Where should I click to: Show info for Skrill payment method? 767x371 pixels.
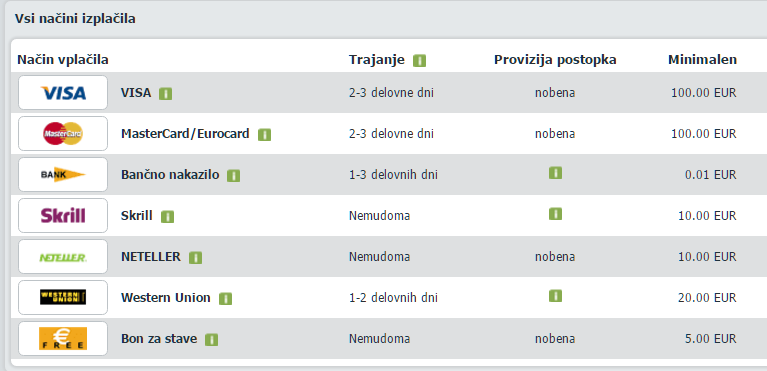(167, 216)
